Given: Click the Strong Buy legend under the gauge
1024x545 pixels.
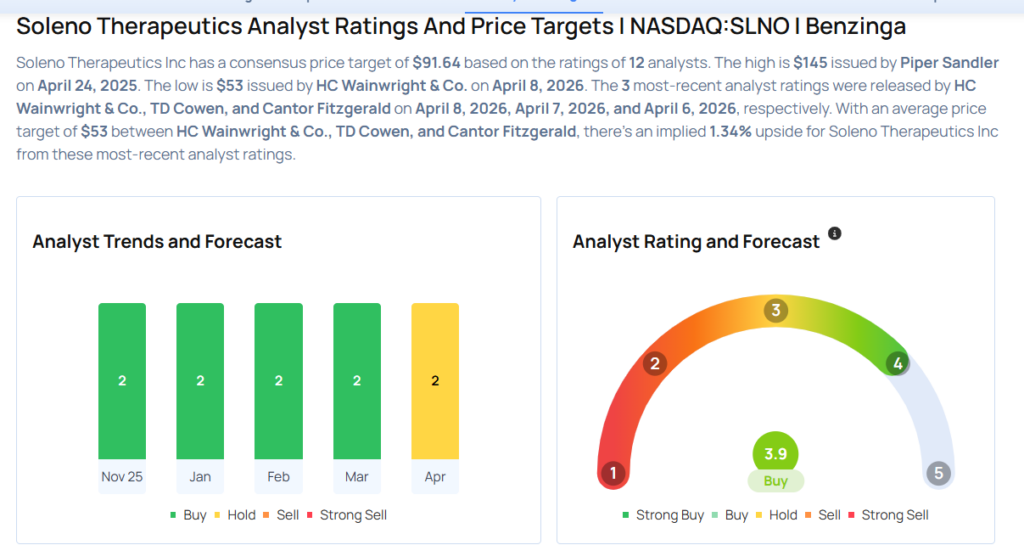Looking at the screenshot, I should pyautogui.click(x=663, y=515).
